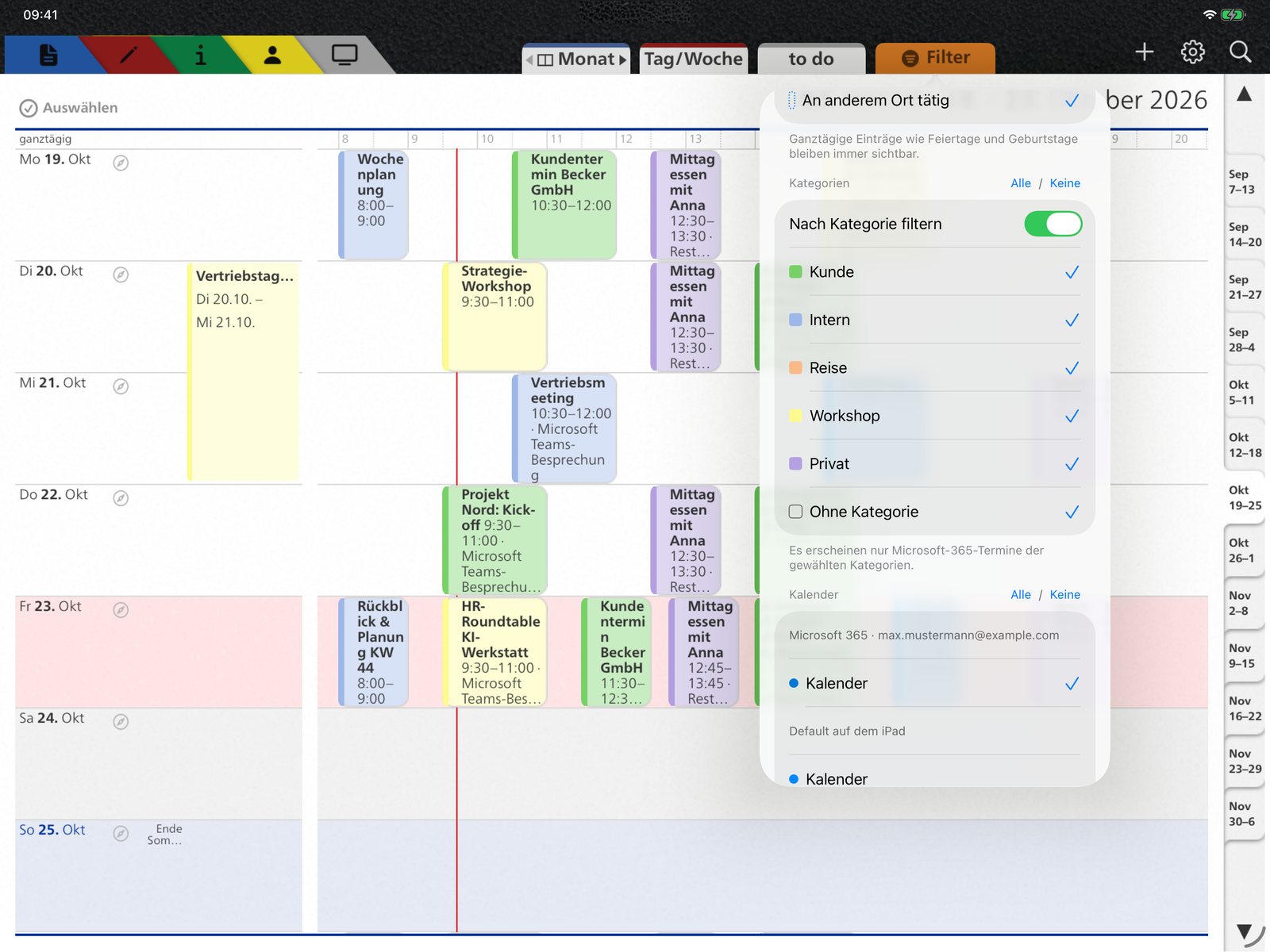Tap the edit circle for So 25. Okt

pos(121,834)
